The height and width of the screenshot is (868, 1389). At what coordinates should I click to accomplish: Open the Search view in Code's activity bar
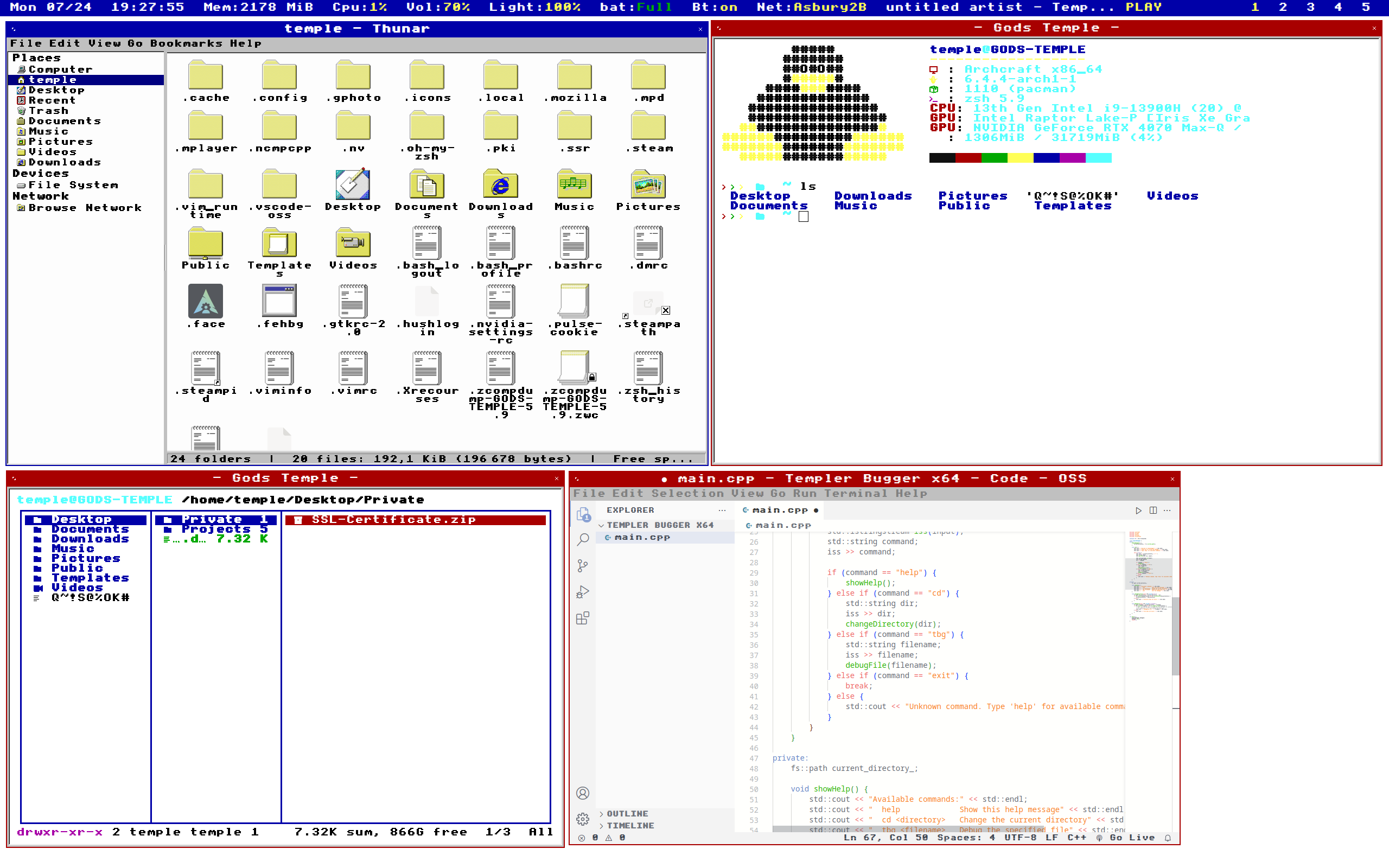[583, 539]
